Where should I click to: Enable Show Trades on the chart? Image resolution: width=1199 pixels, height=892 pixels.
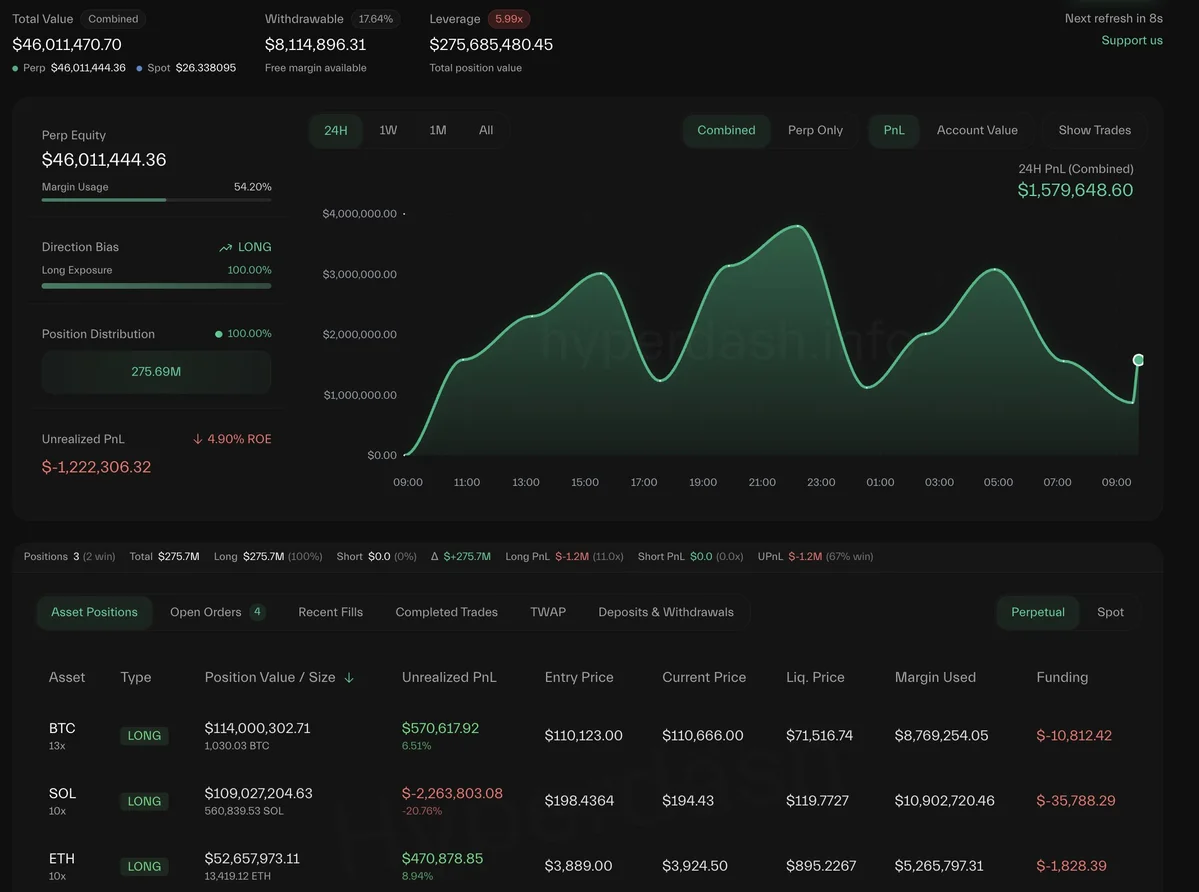tap(1094, 131)
